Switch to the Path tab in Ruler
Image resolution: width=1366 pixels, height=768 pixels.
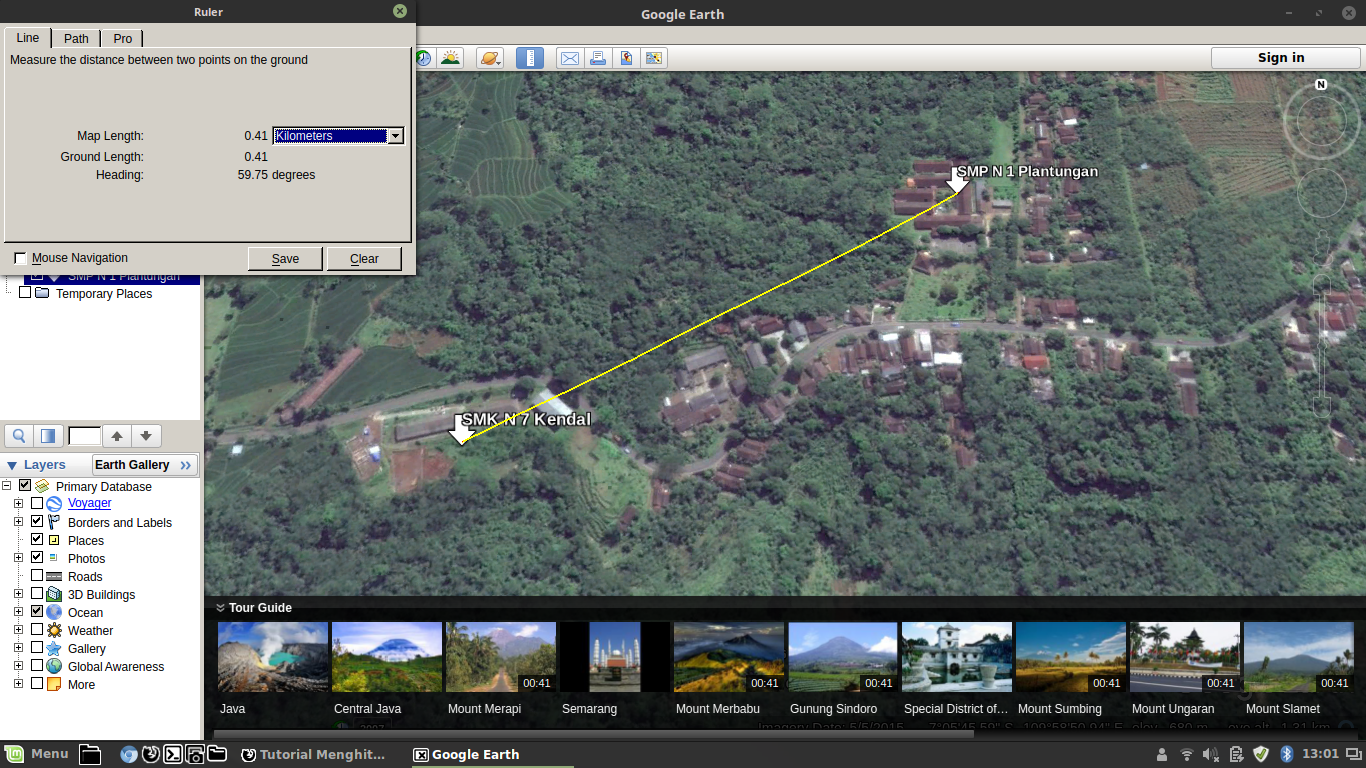tap(75, 38)
